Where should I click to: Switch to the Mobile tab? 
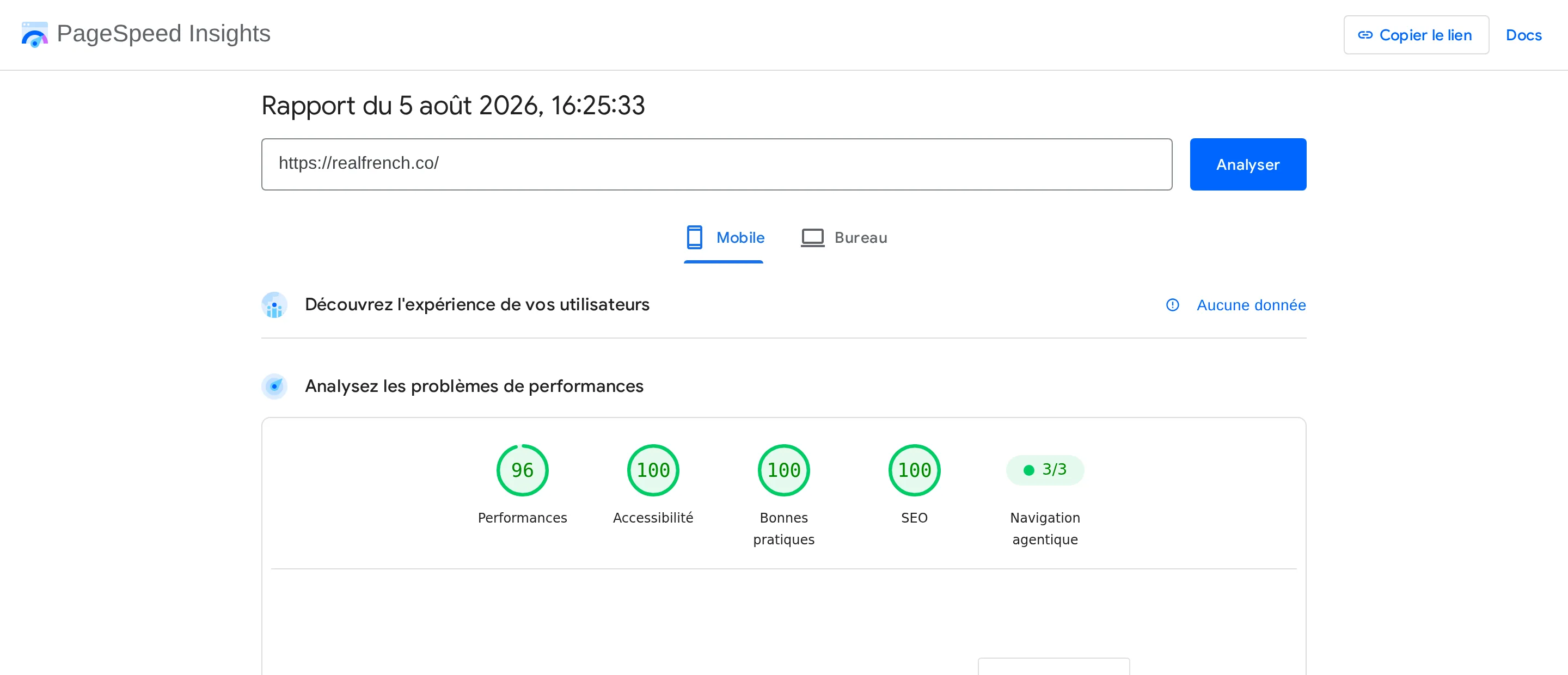[724, 238]
